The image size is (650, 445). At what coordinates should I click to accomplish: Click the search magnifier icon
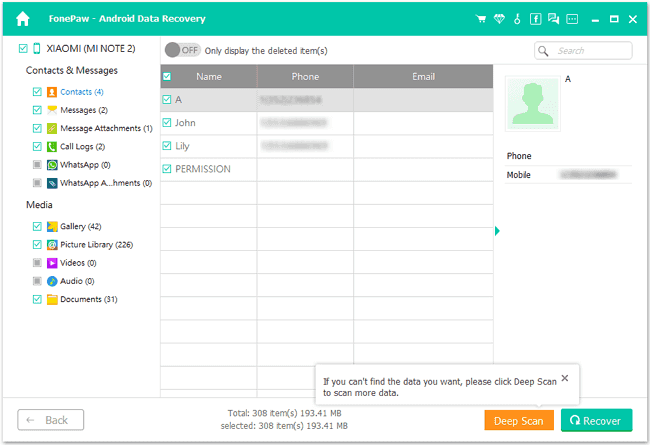[543, 51]
